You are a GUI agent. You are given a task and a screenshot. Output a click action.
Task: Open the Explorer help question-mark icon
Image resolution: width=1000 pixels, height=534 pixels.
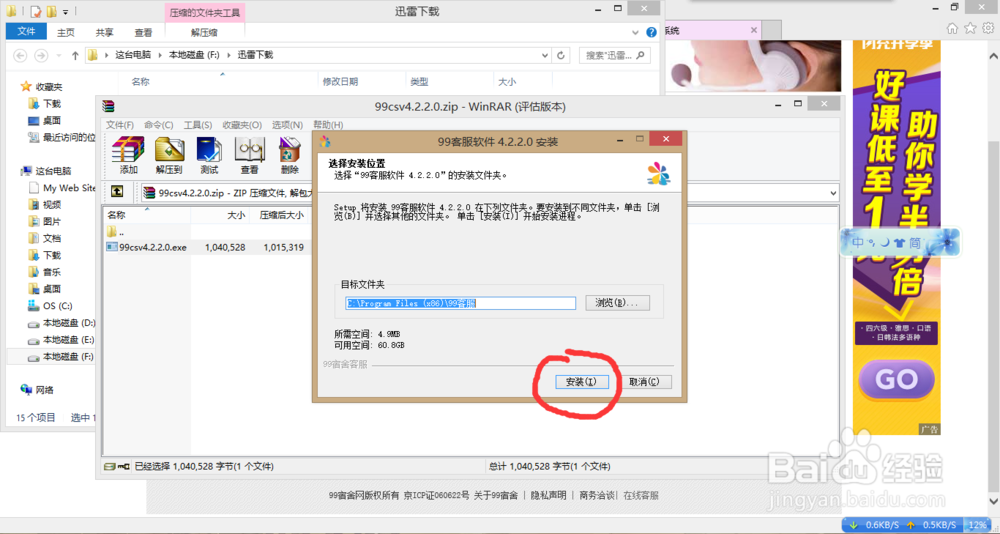tap(651, 32)
